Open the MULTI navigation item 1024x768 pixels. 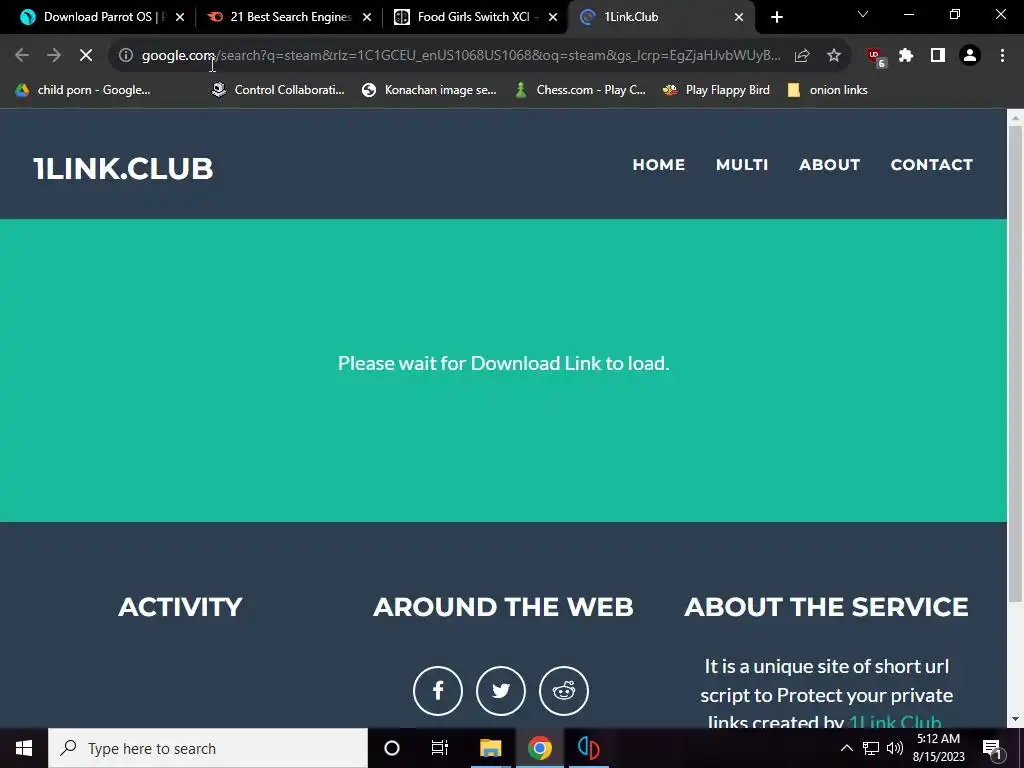tap(742, 165)
